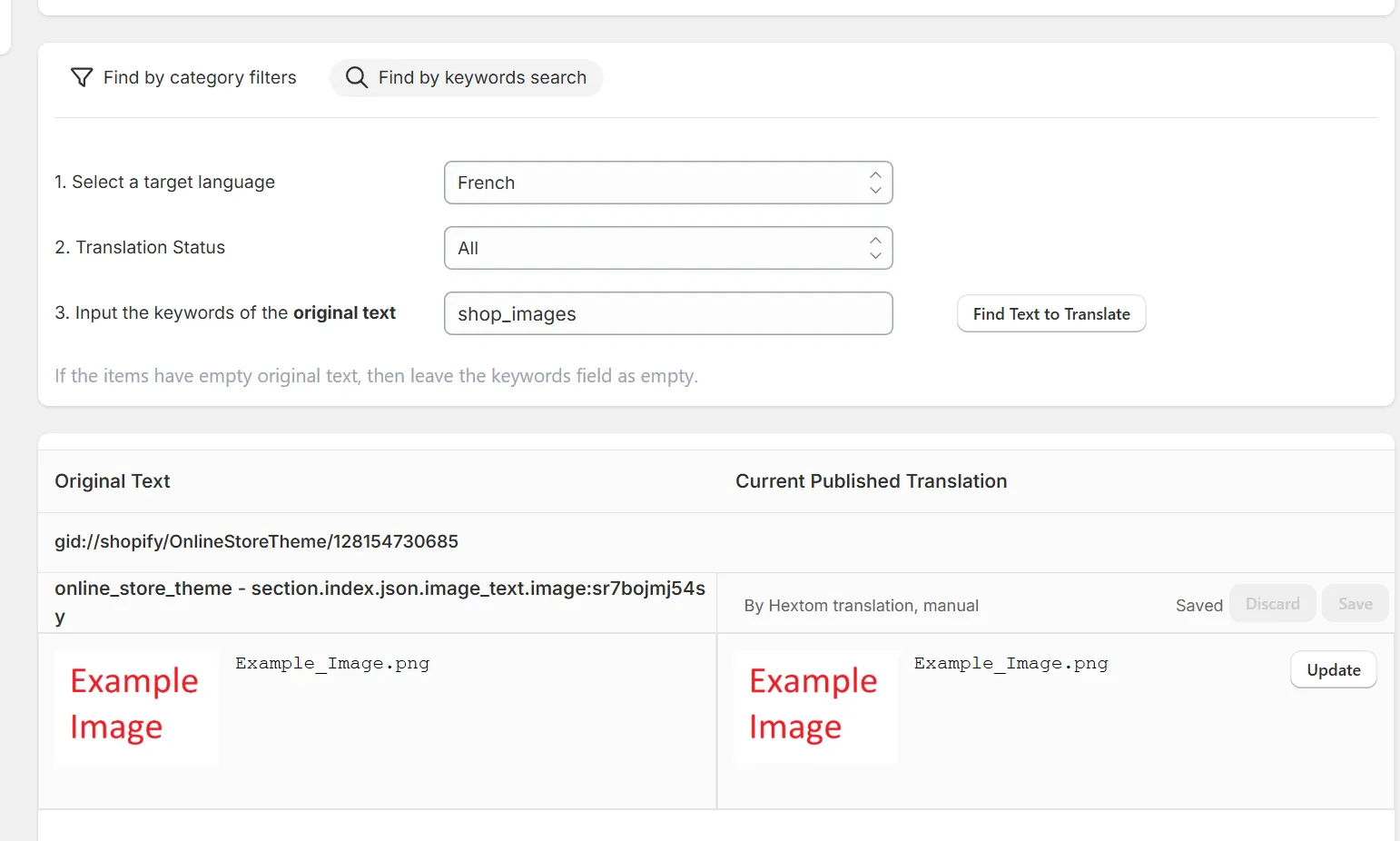Click the Discard button
This screenshot has height=841, width=1400.
coord(1273,604)
